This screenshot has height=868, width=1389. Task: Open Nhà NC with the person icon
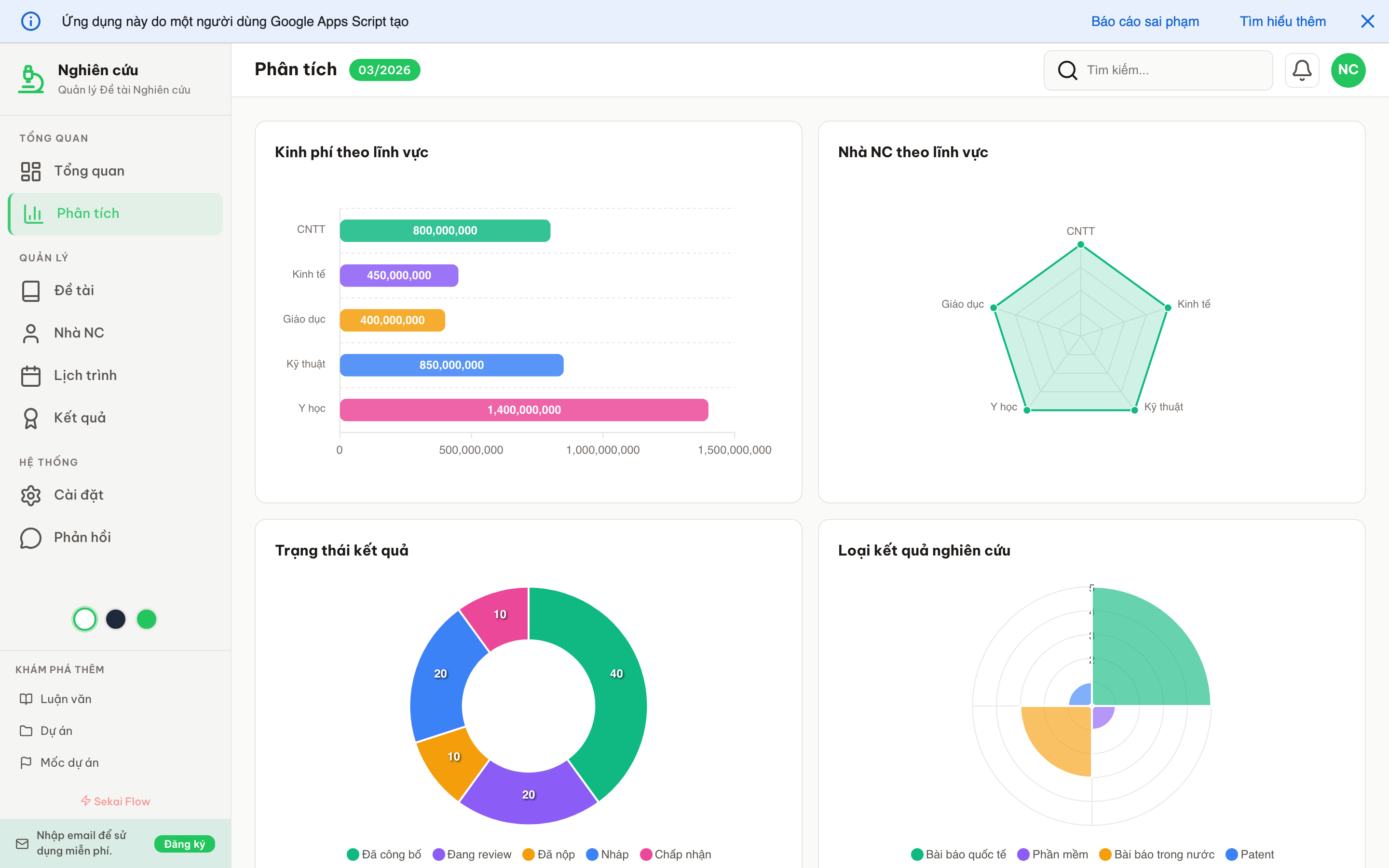pyautogui.click(x=31, y=332)
